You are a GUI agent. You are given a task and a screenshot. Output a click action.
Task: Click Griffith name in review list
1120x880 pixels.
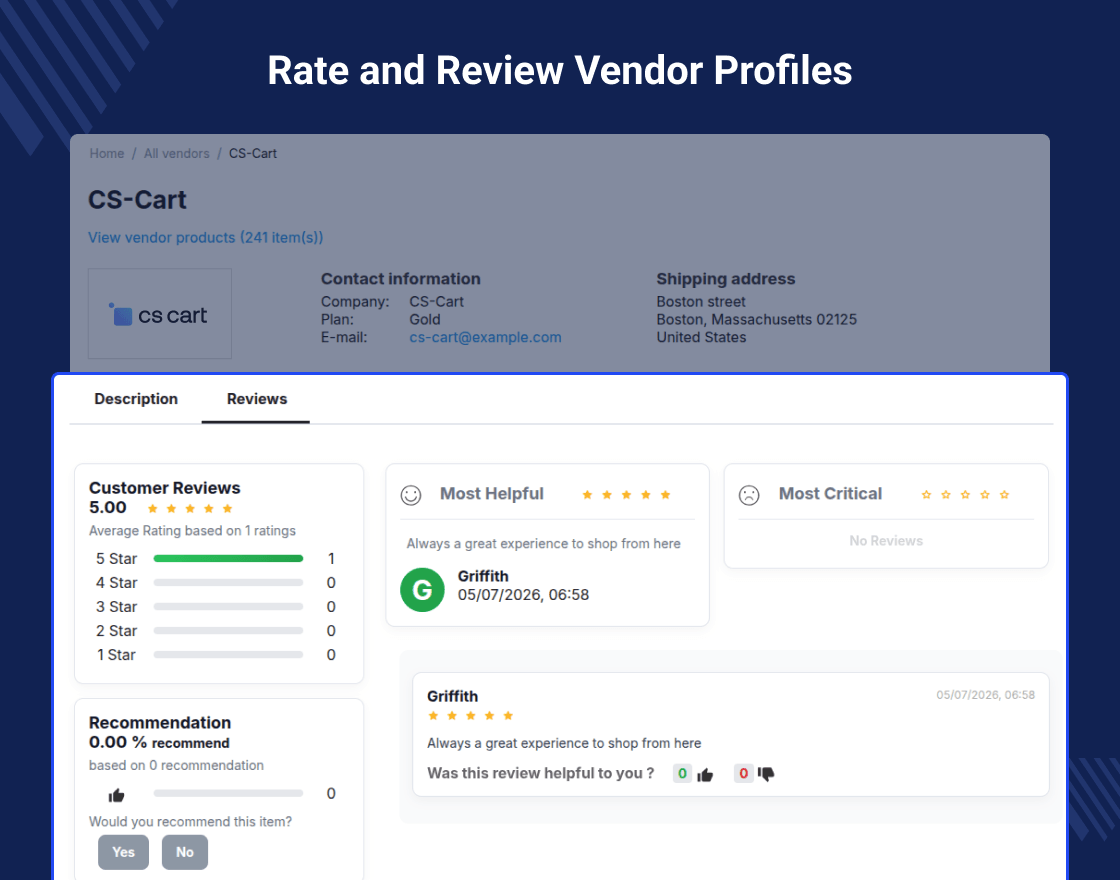pos(453,696)
